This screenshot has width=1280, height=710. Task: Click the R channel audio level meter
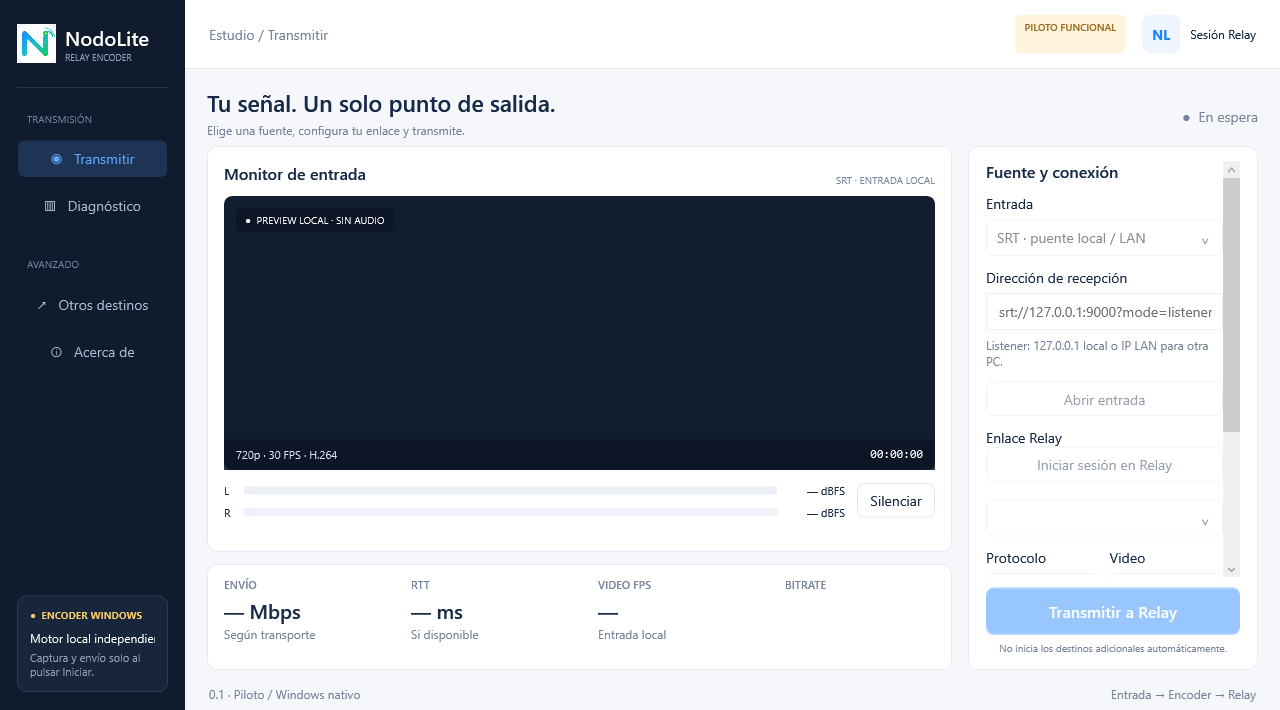pyautogui.click(x=510, y=512)
